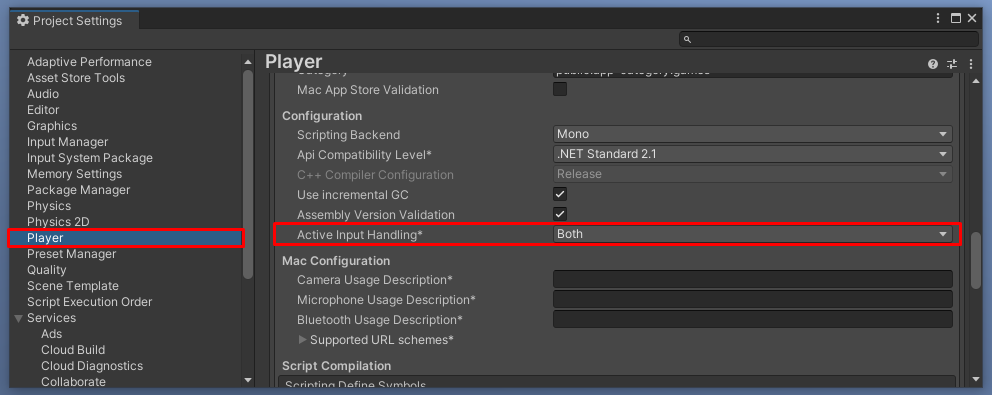Select the Audio settings category
The height and width of the screenshot is (395, 992).
point(43,94)
